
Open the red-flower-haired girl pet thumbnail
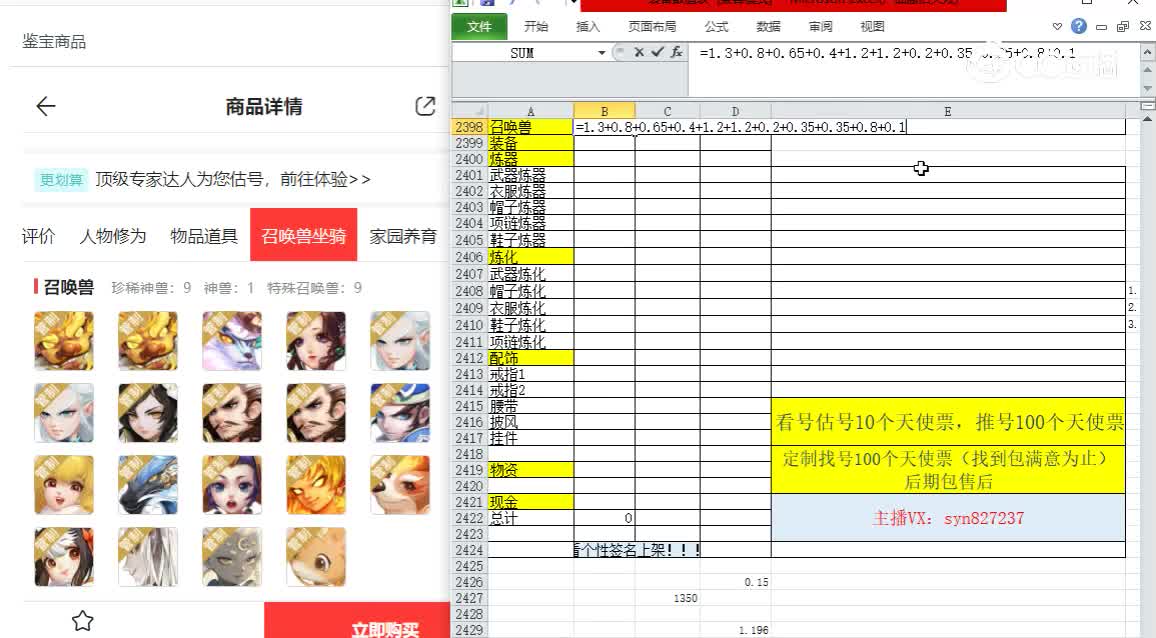(64, 558)
